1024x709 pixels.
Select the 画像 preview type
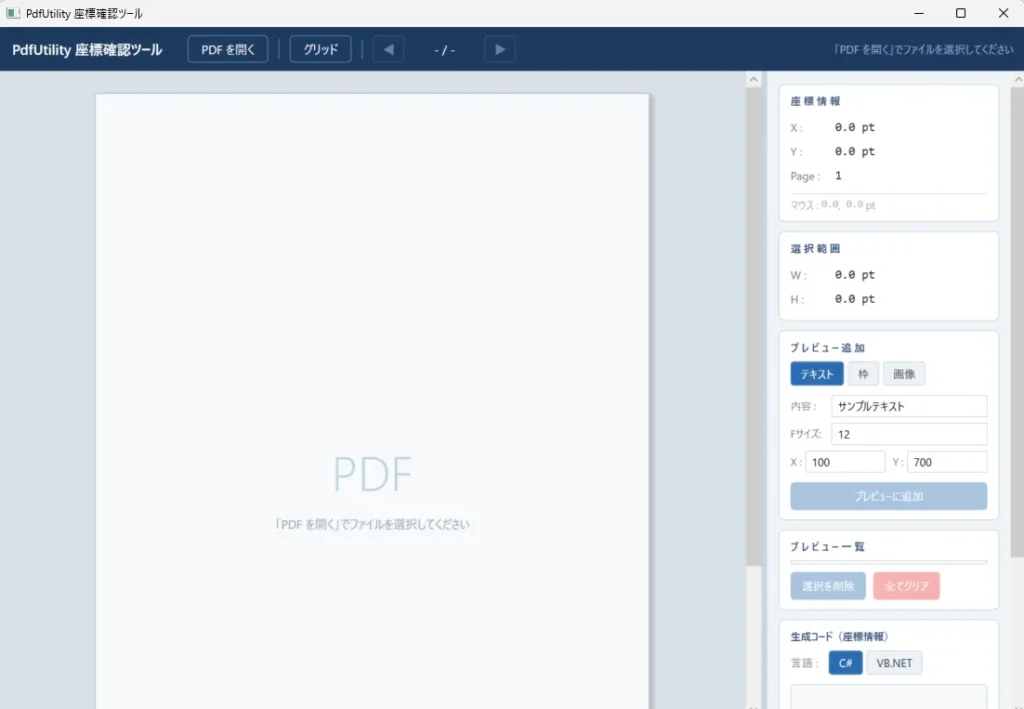[904, 374]
